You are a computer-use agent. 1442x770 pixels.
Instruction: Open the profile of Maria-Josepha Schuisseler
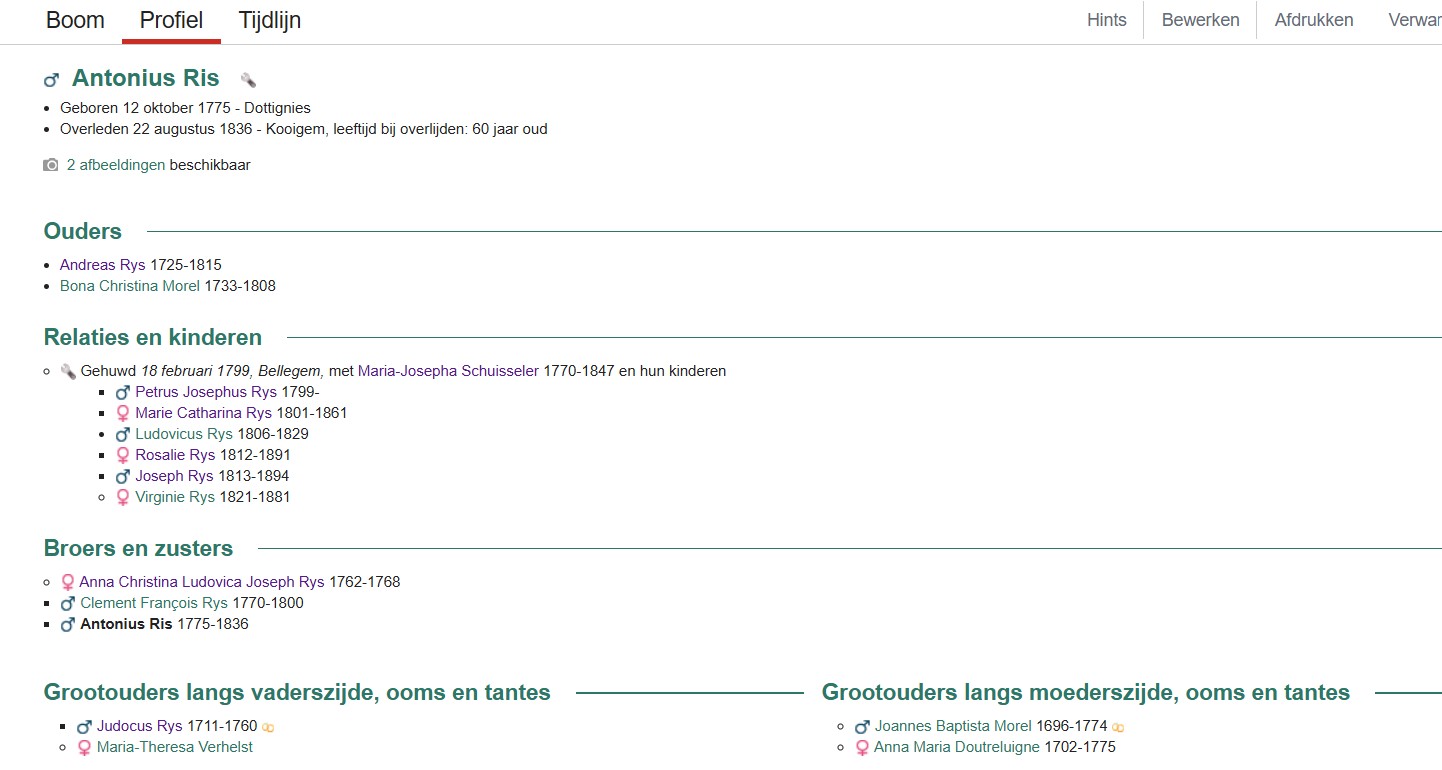[449, 370]
